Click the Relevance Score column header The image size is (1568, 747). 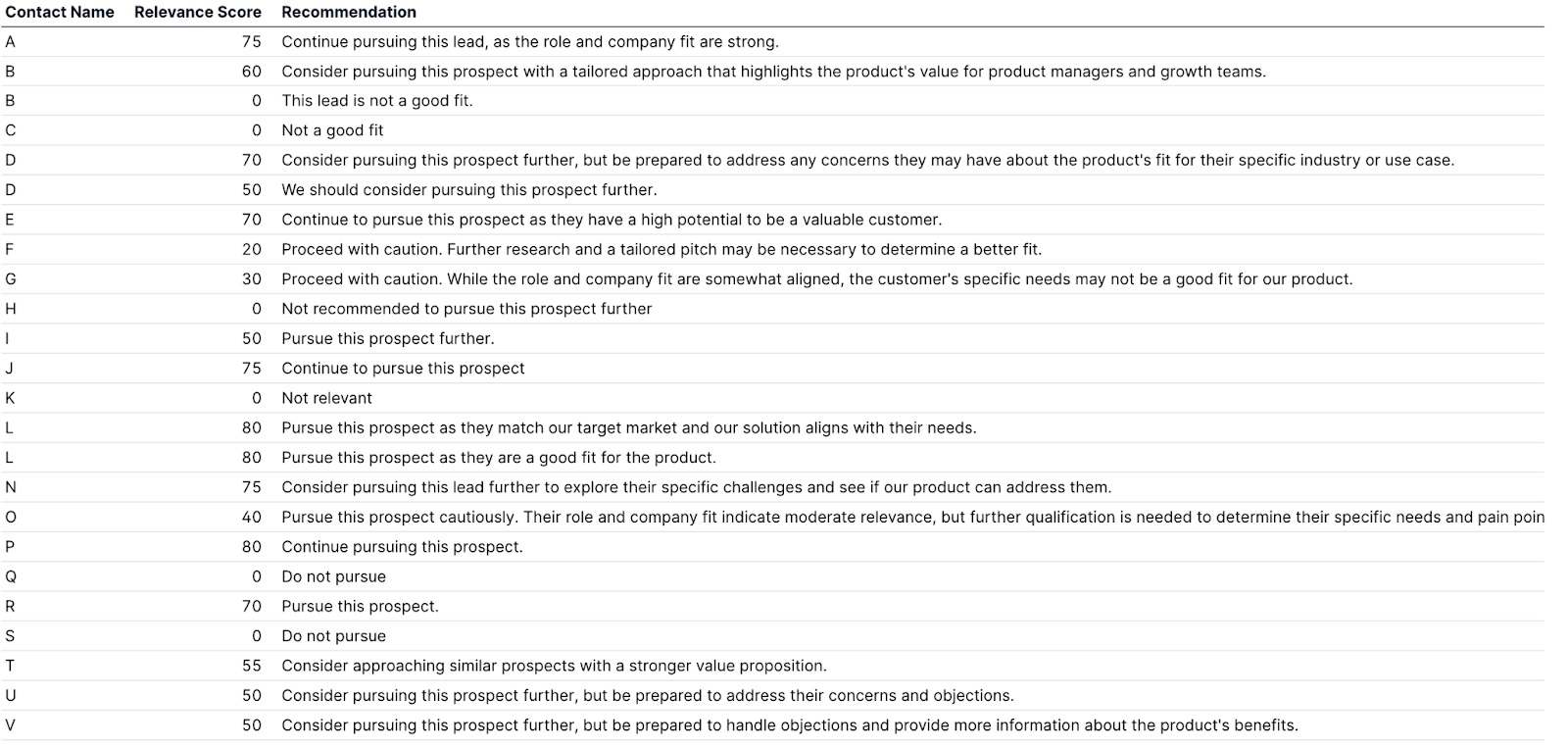(x=197, y=13)
